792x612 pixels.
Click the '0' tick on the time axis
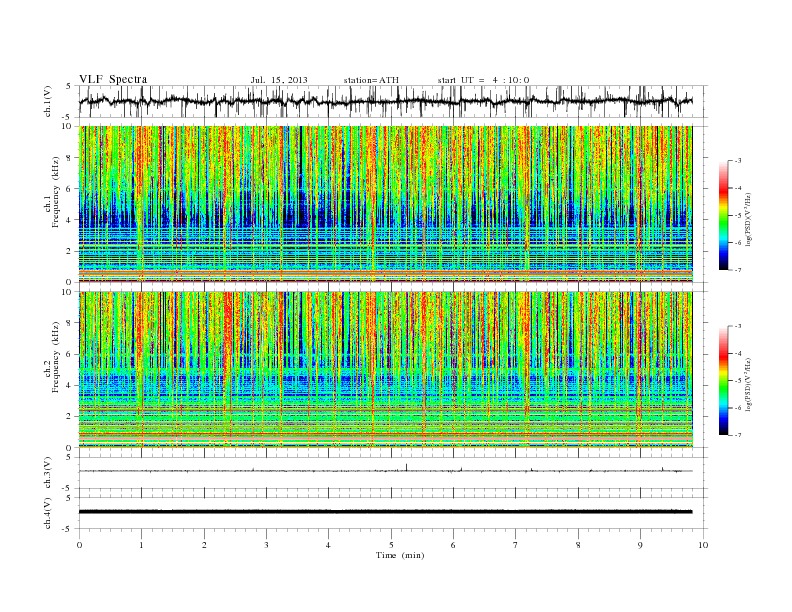(x=79, y=545)
